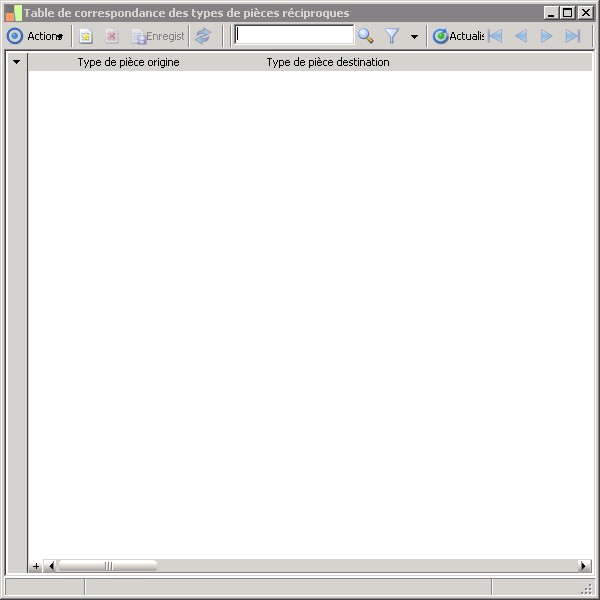Sort by Type de pièce destination column

coord(328,62)
